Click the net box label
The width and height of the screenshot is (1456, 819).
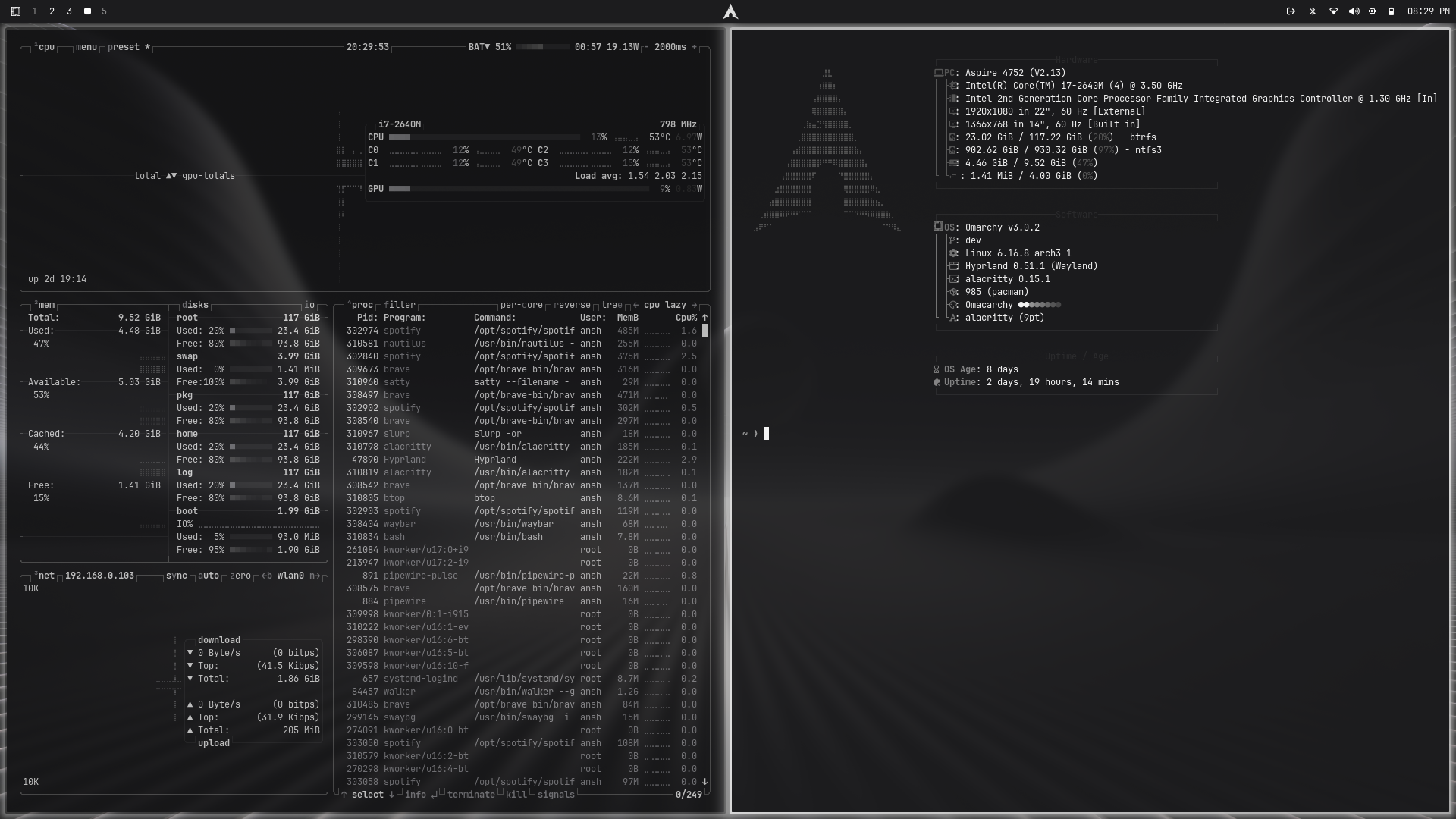click(x=45, y=576)
